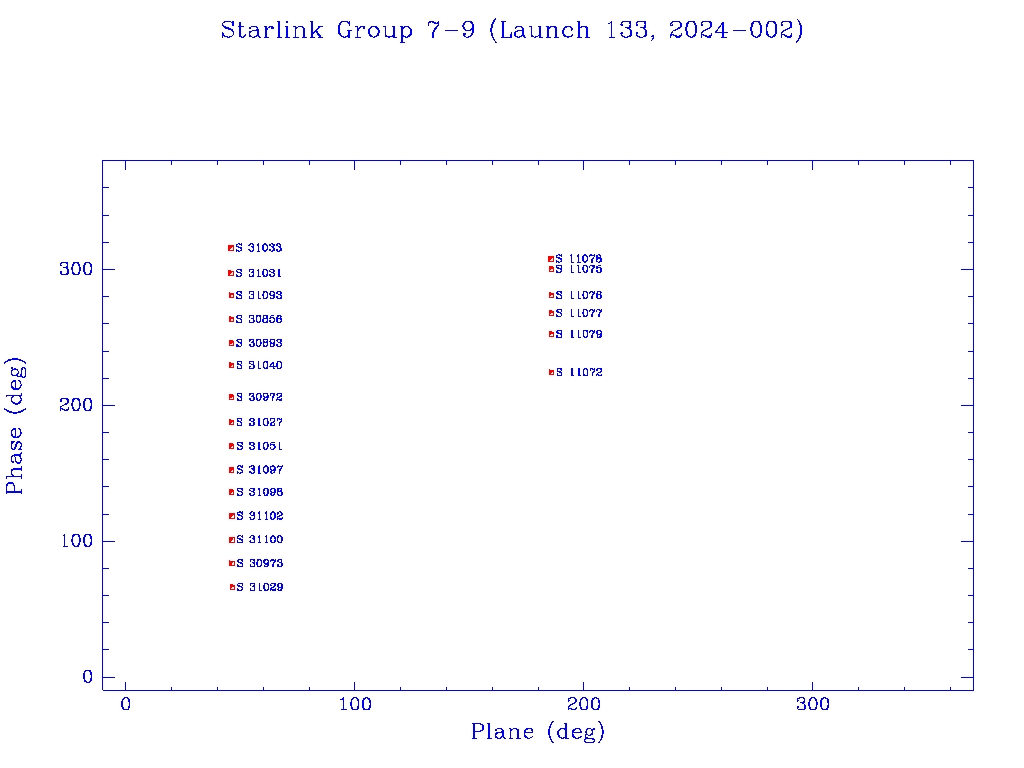Pick the red data marker beside S 31029
The height and width of the screenshot is (768, 1024).
click(x=232, y=587)
